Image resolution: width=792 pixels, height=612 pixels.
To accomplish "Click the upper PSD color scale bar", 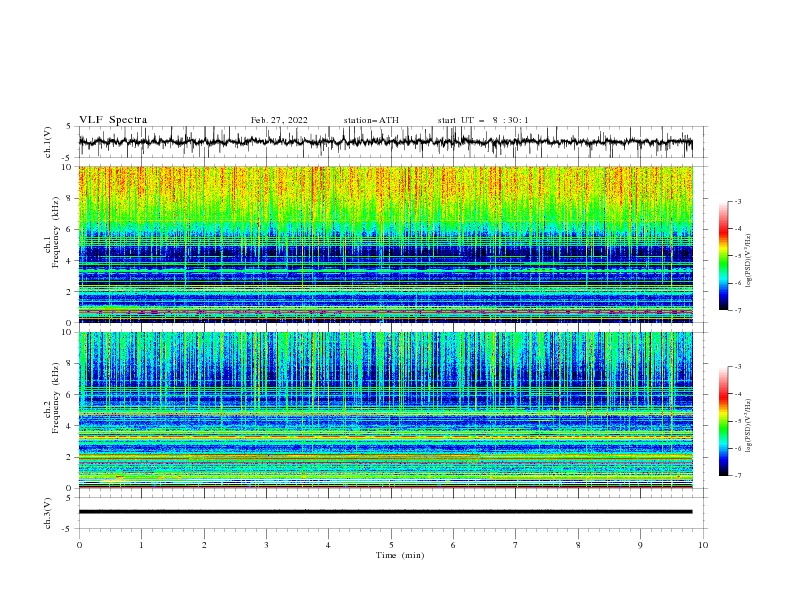I will click(x=723, y=255).
